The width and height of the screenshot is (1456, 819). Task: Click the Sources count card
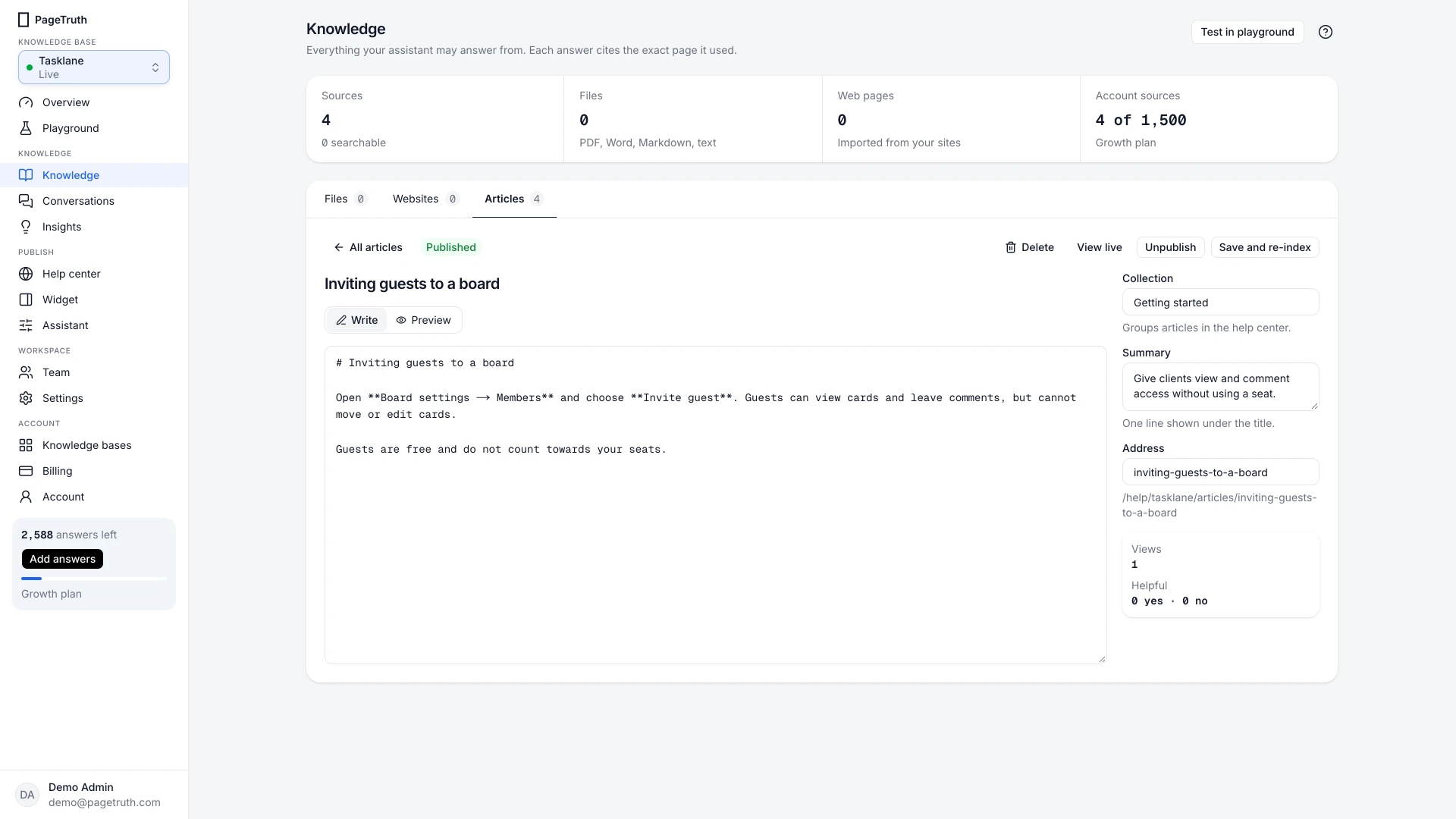(x=435, y=119)
